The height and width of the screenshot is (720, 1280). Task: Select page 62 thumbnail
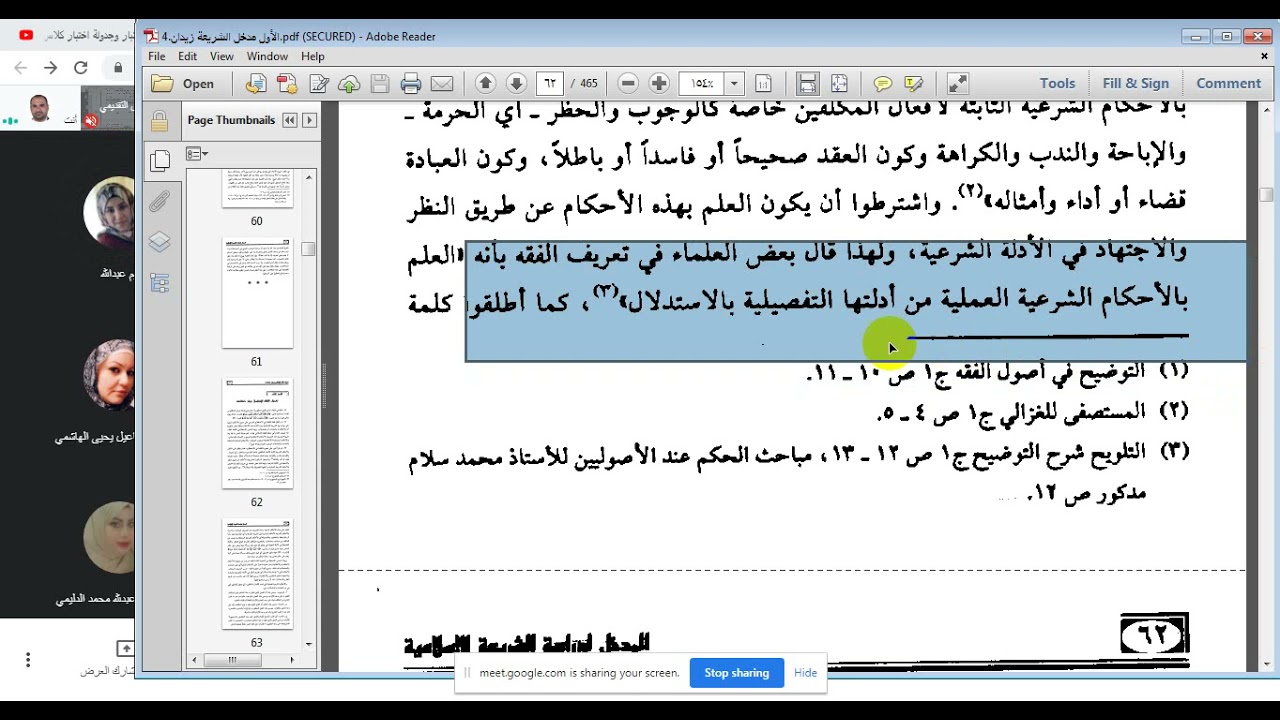click(257, 433)
